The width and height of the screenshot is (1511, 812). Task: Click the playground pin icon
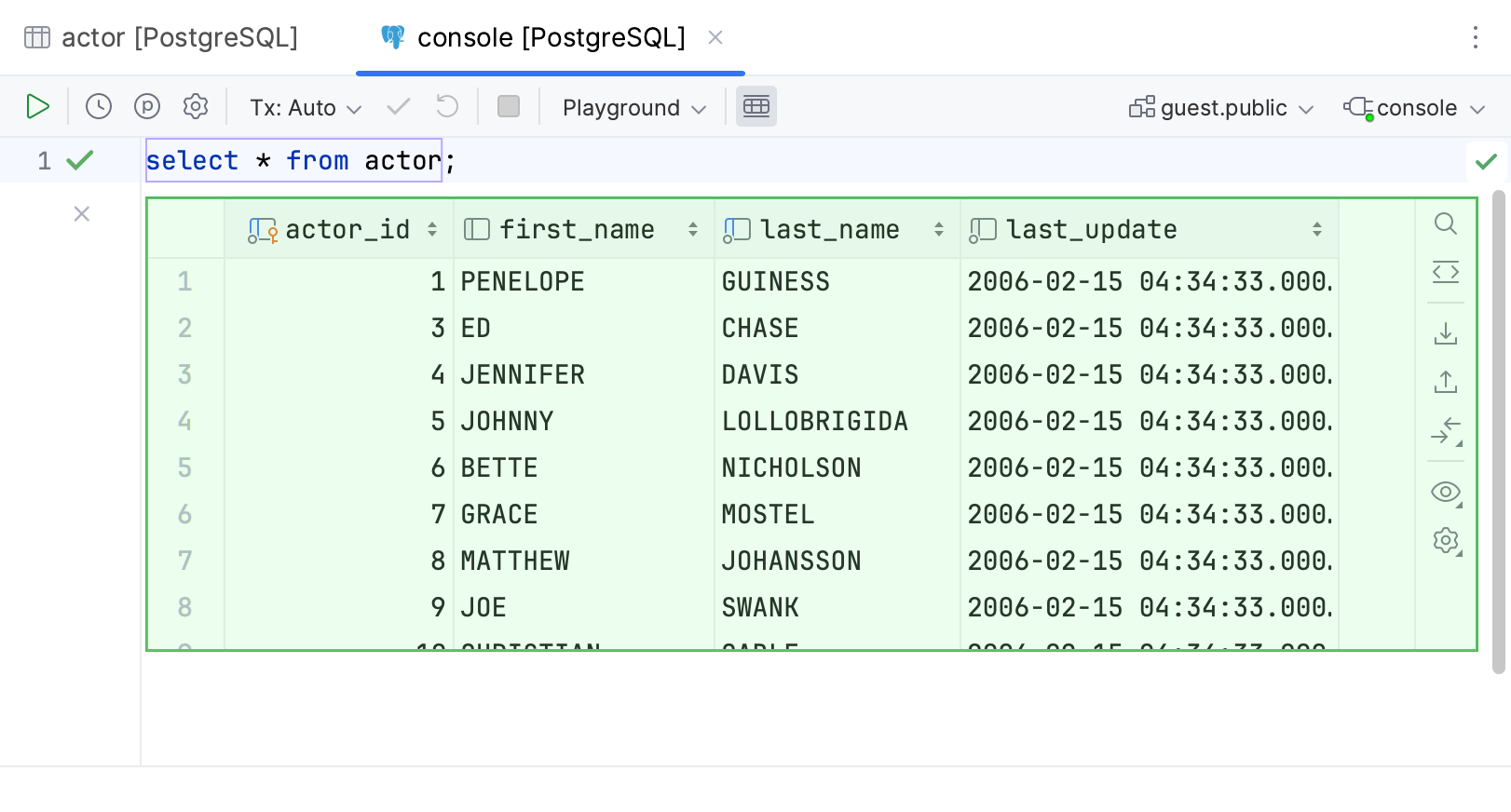click(x=147, y=107)
